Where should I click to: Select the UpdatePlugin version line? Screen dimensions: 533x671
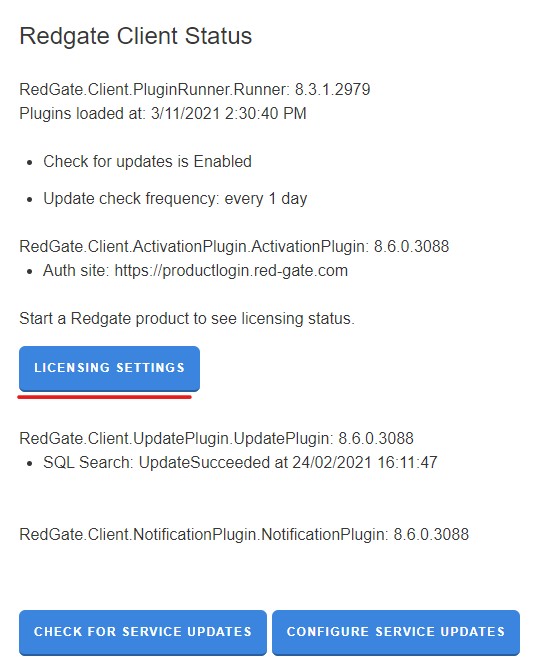click(216, 439)
